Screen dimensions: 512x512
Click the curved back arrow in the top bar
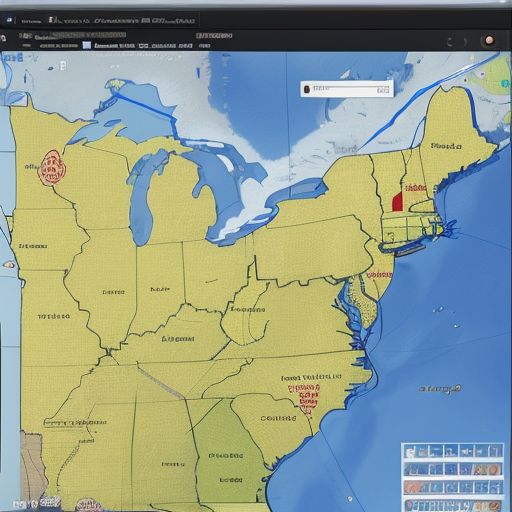(450, 42)
